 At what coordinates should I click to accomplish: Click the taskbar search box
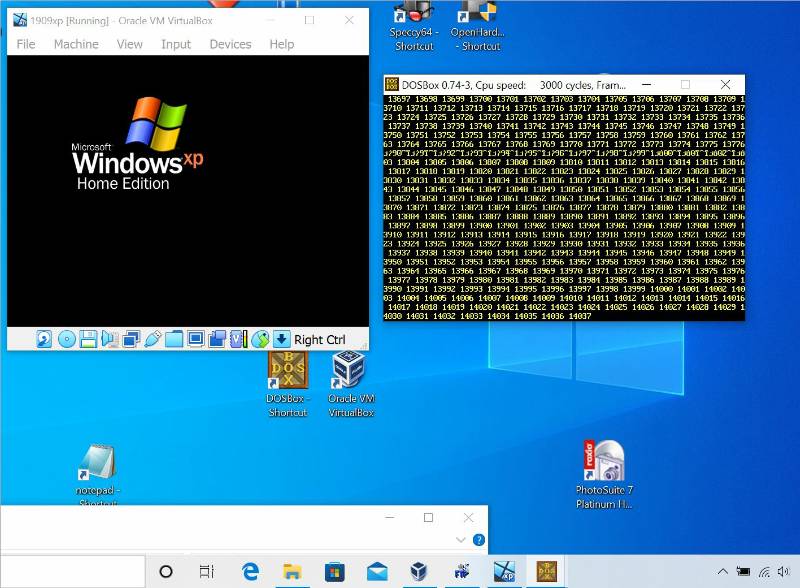click(72, 572)
